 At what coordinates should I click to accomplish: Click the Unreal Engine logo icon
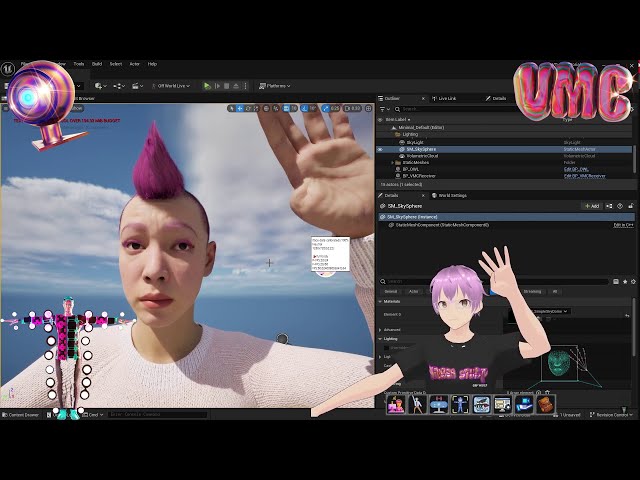point(7,69)
